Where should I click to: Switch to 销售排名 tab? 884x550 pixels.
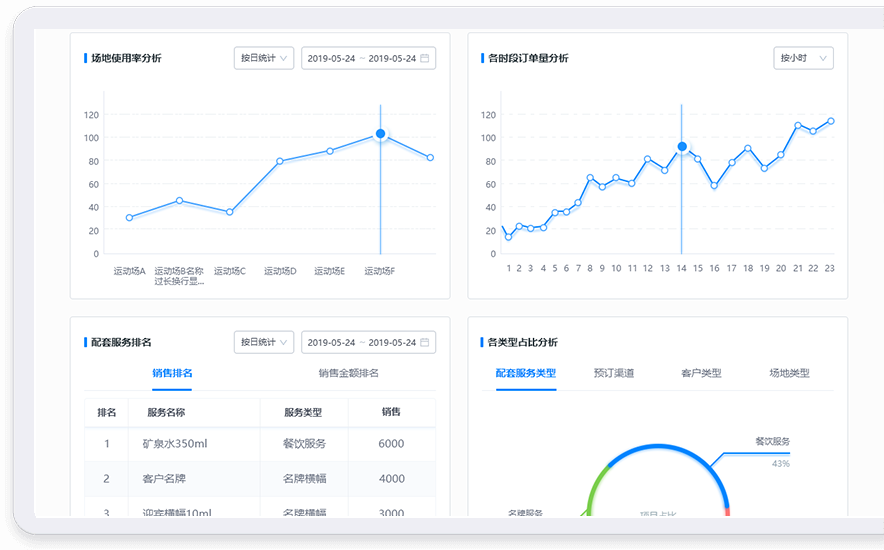[x=172, y=373]
